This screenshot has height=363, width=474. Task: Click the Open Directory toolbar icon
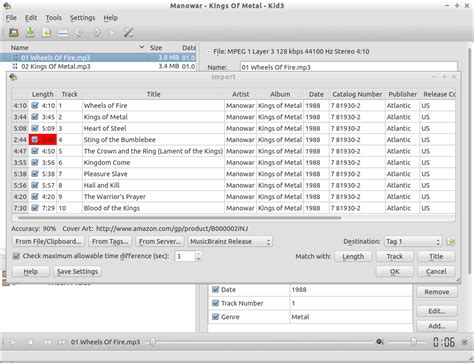click(14, 33)
